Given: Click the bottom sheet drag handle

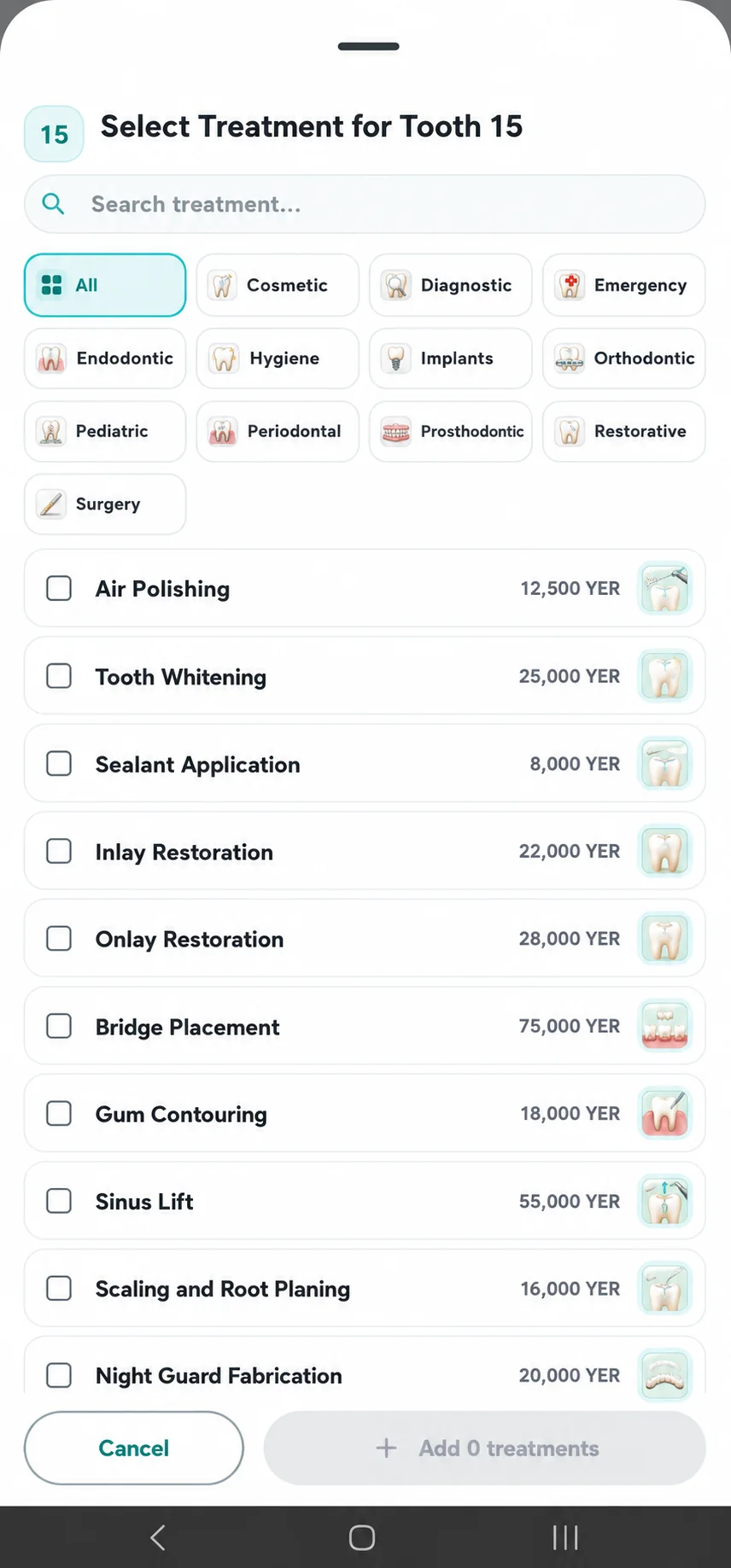Looking at the screenshot, I should (x=368, y=46).
